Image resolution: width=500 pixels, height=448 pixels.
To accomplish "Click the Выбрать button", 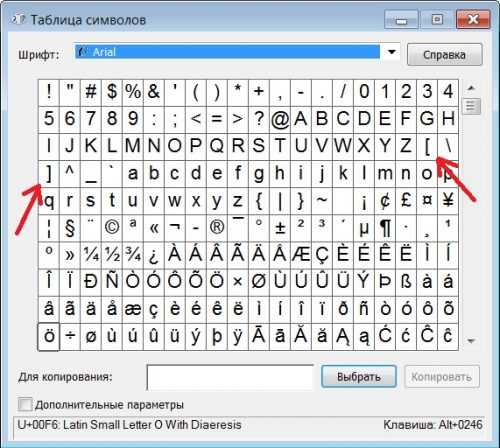I will pos(359,377).
